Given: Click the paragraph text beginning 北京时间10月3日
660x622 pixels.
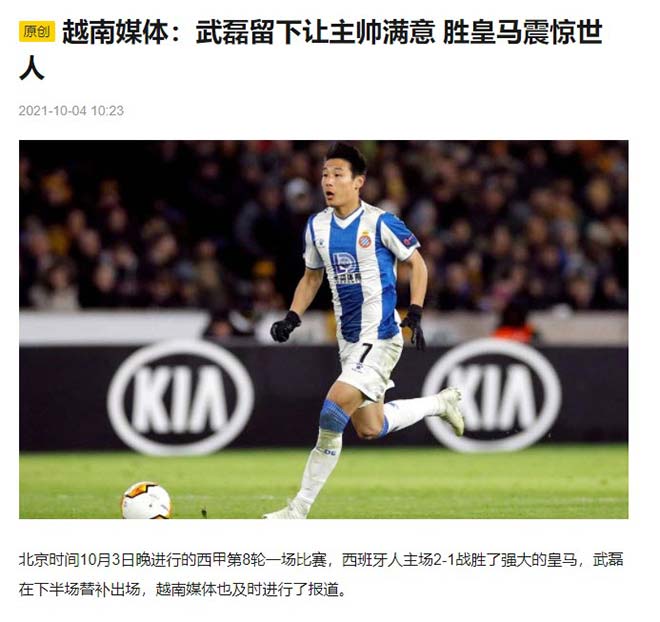Looking at the screenshot, I should pyautogui.click(x=321, y=575).
